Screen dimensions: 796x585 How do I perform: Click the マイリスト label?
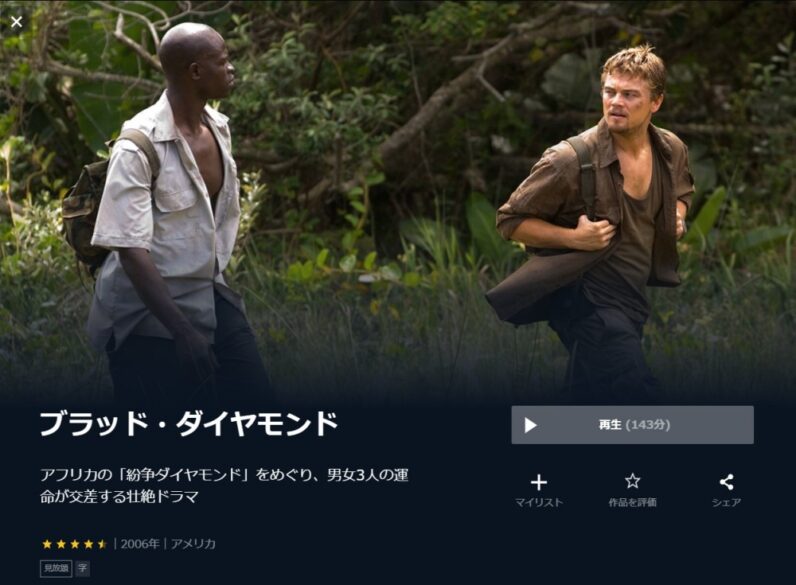(539, 502)
